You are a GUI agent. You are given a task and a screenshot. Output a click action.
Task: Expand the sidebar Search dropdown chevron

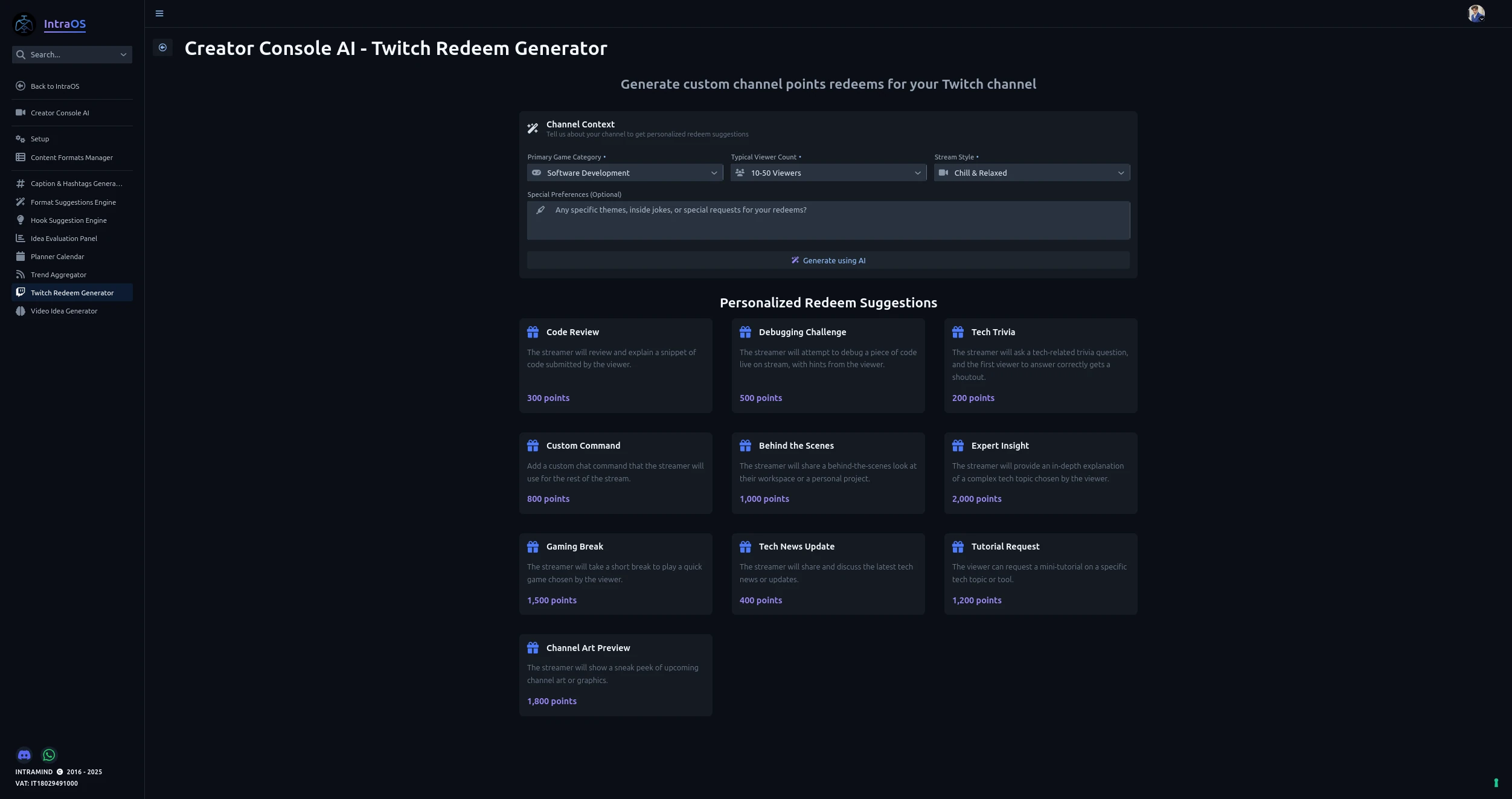123,54
